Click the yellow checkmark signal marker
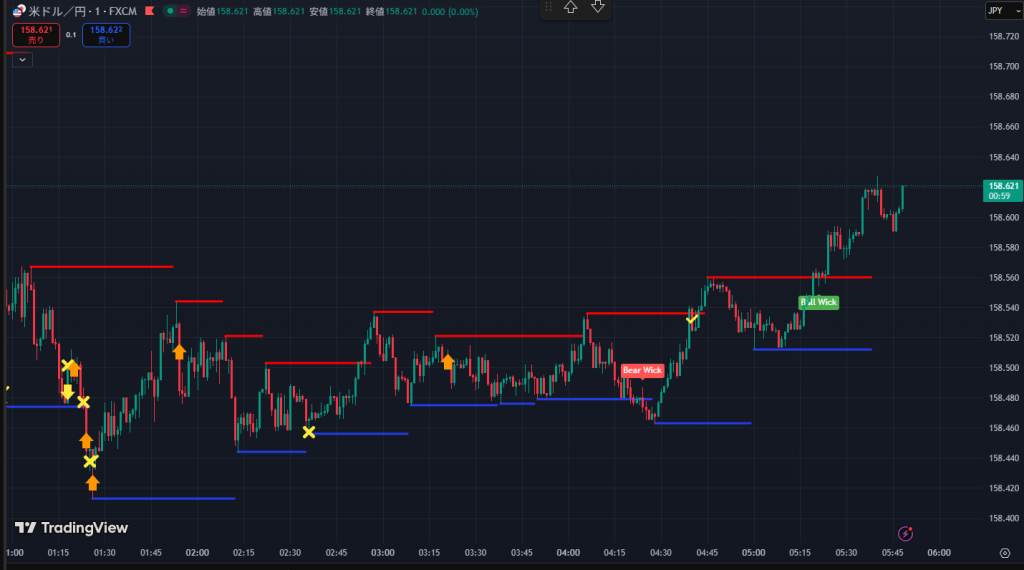The height and width of the screenshot is (570, 1024). (x=691, y=319)
